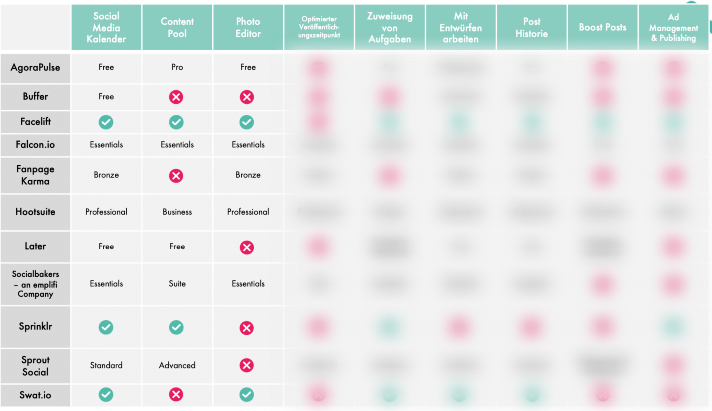Select the Social Media Kalender column header
The width and height of the screenshot is (712, 411).
[x=106, y=27]
